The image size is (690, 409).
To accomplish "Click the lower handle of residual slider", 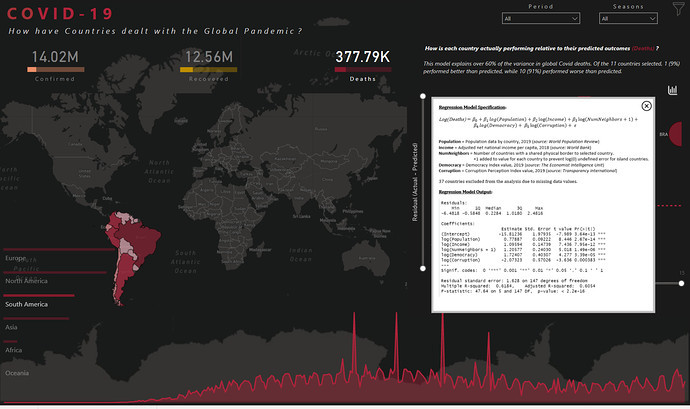I will 423,268.
